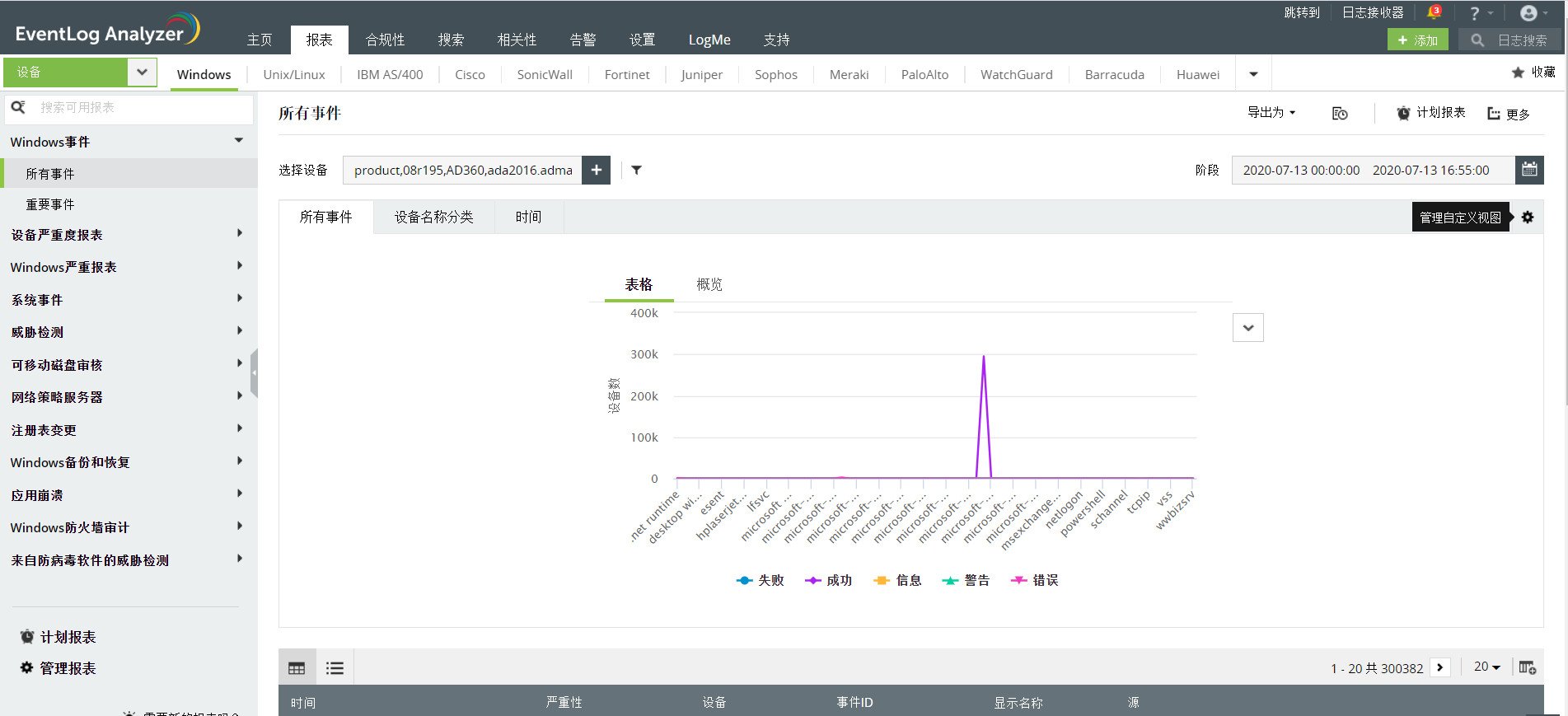The image size is (1568, 716).
Task: Open the calendar date picker
Action: (x=1529, y=170)
